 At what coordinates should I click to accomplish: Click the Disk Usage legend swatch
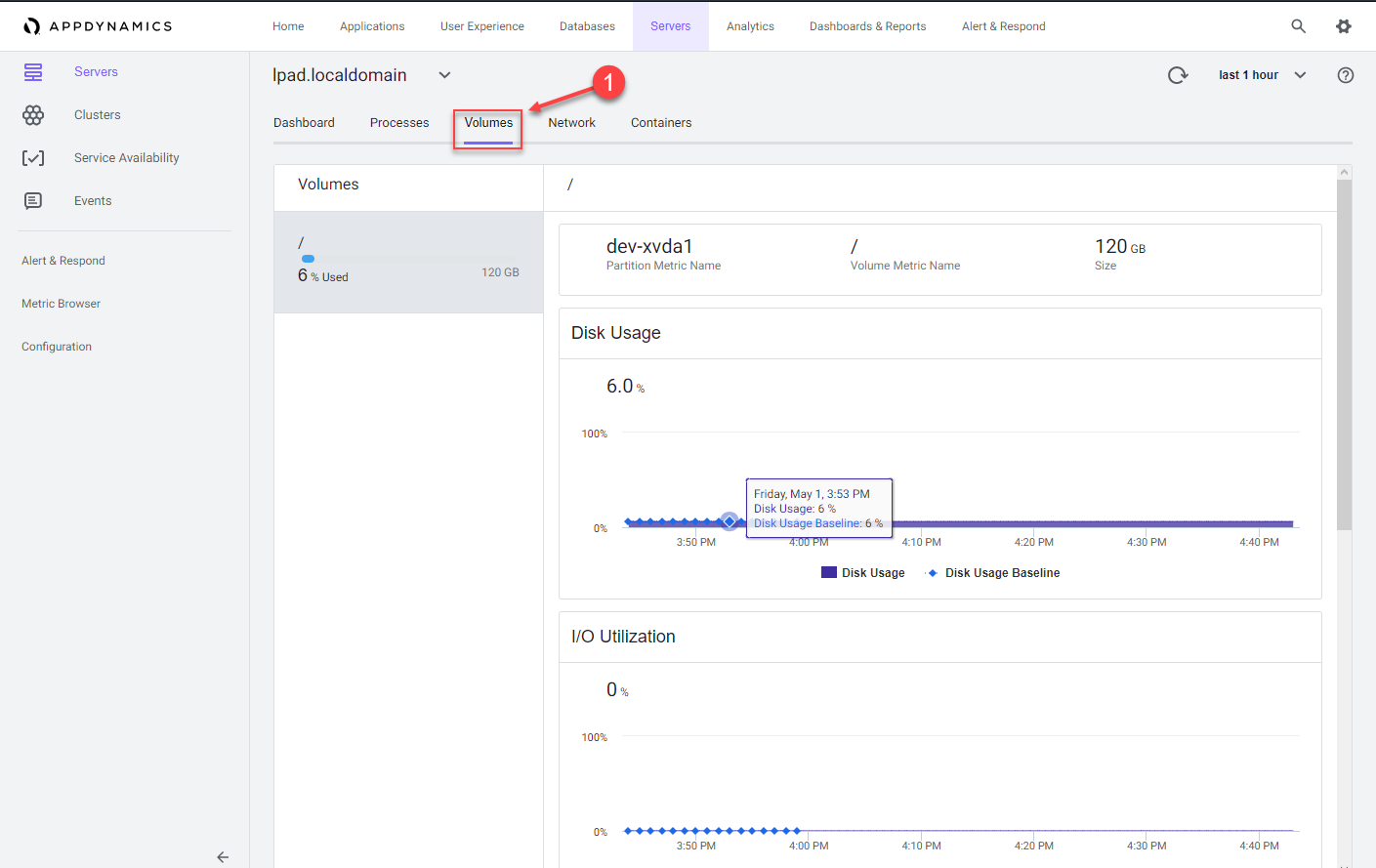pos(829,573)
